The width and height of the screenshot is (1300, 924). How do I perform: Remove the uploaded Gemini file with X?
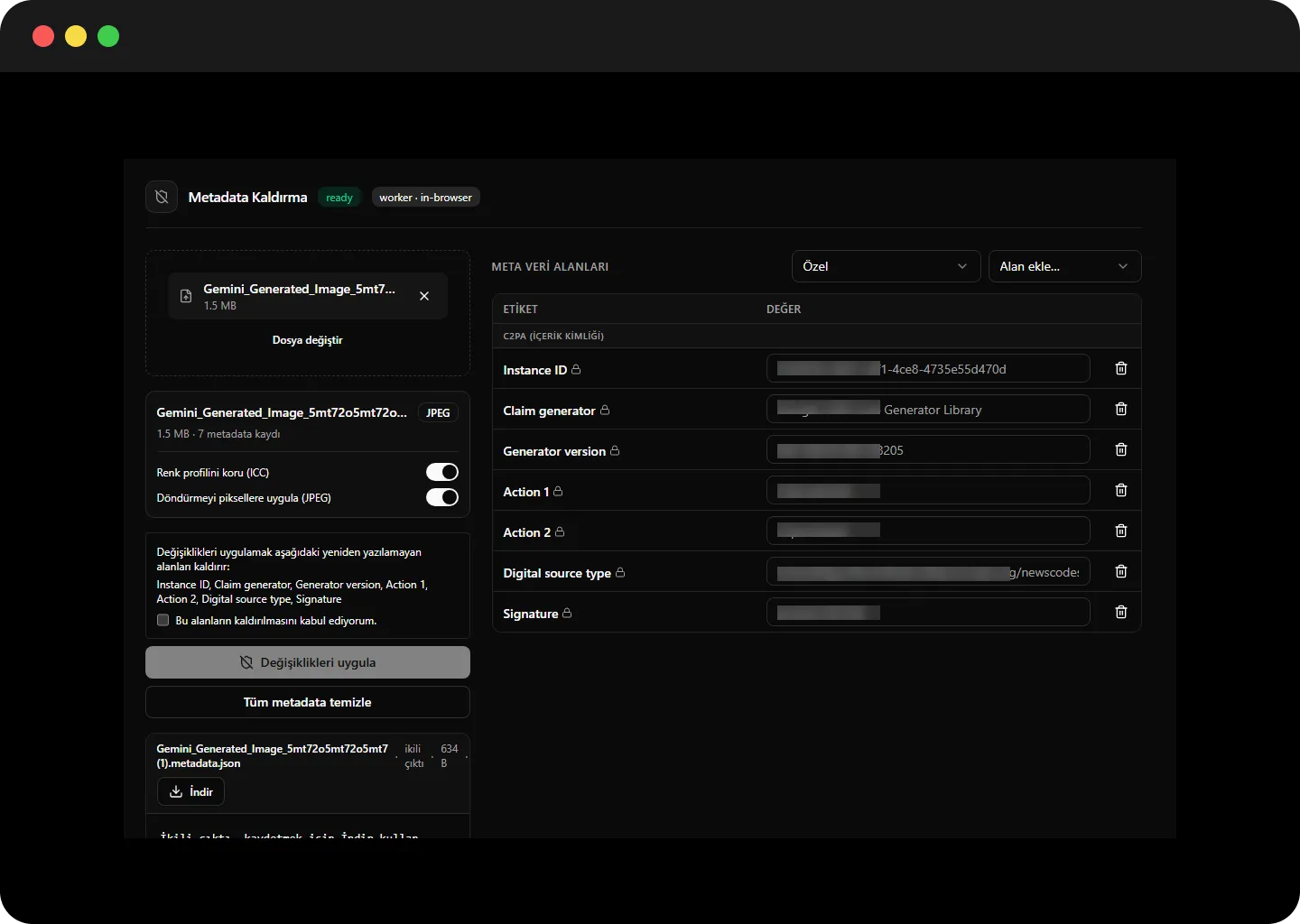pos(424,296)
